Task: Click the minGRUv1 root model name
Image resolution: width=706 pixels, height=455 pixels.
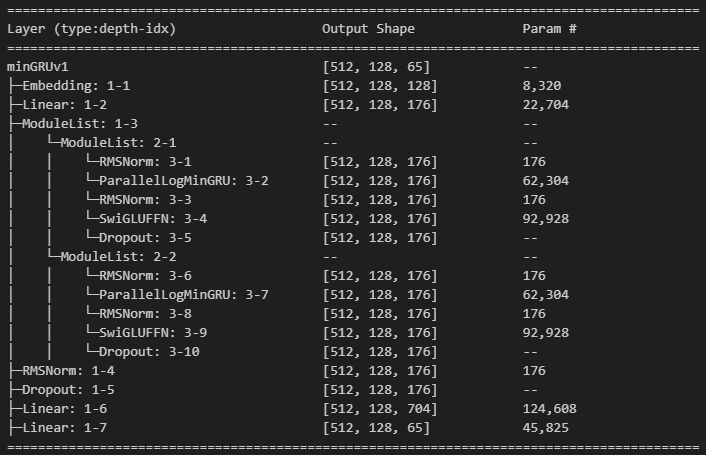Action: click(x=38, y=67)
